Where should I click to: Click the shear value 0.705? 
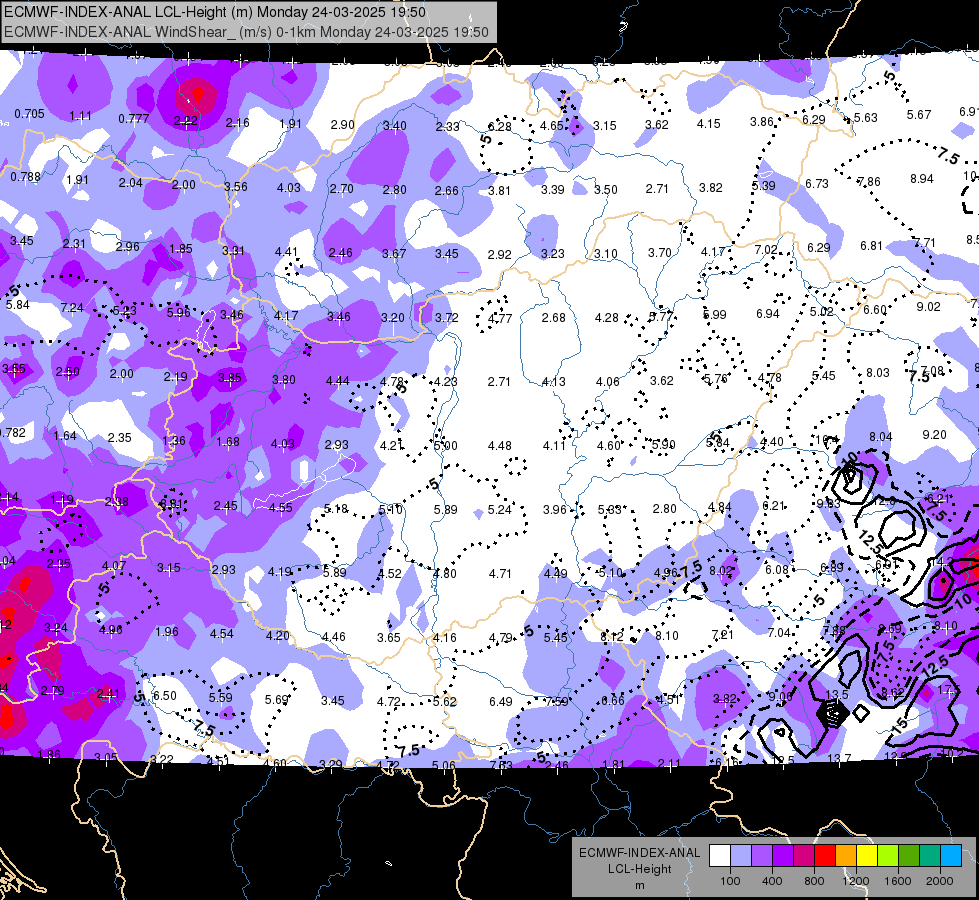(x=29, y=114)
